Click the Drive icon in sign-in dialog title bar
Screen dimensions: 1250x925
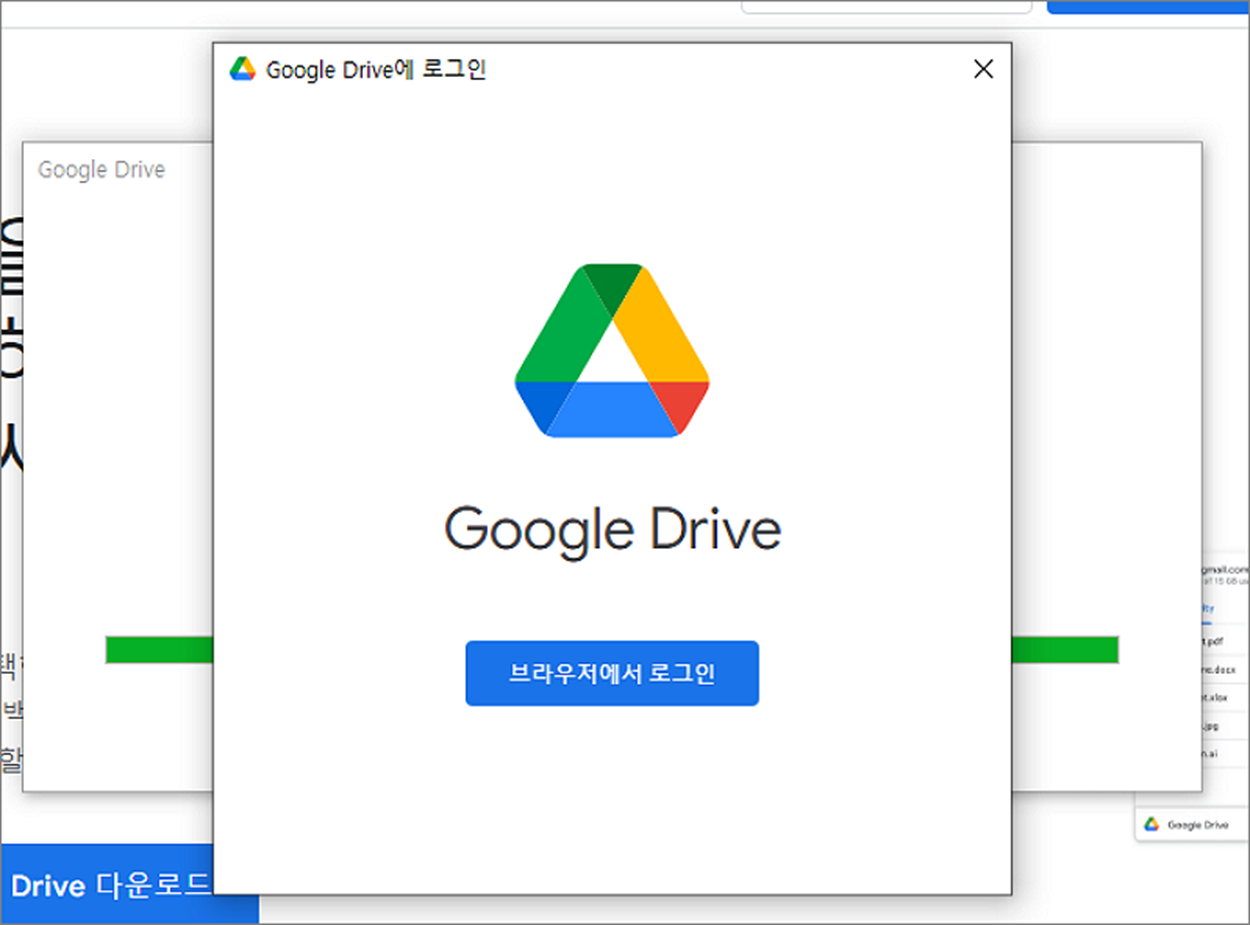[243, 69]
